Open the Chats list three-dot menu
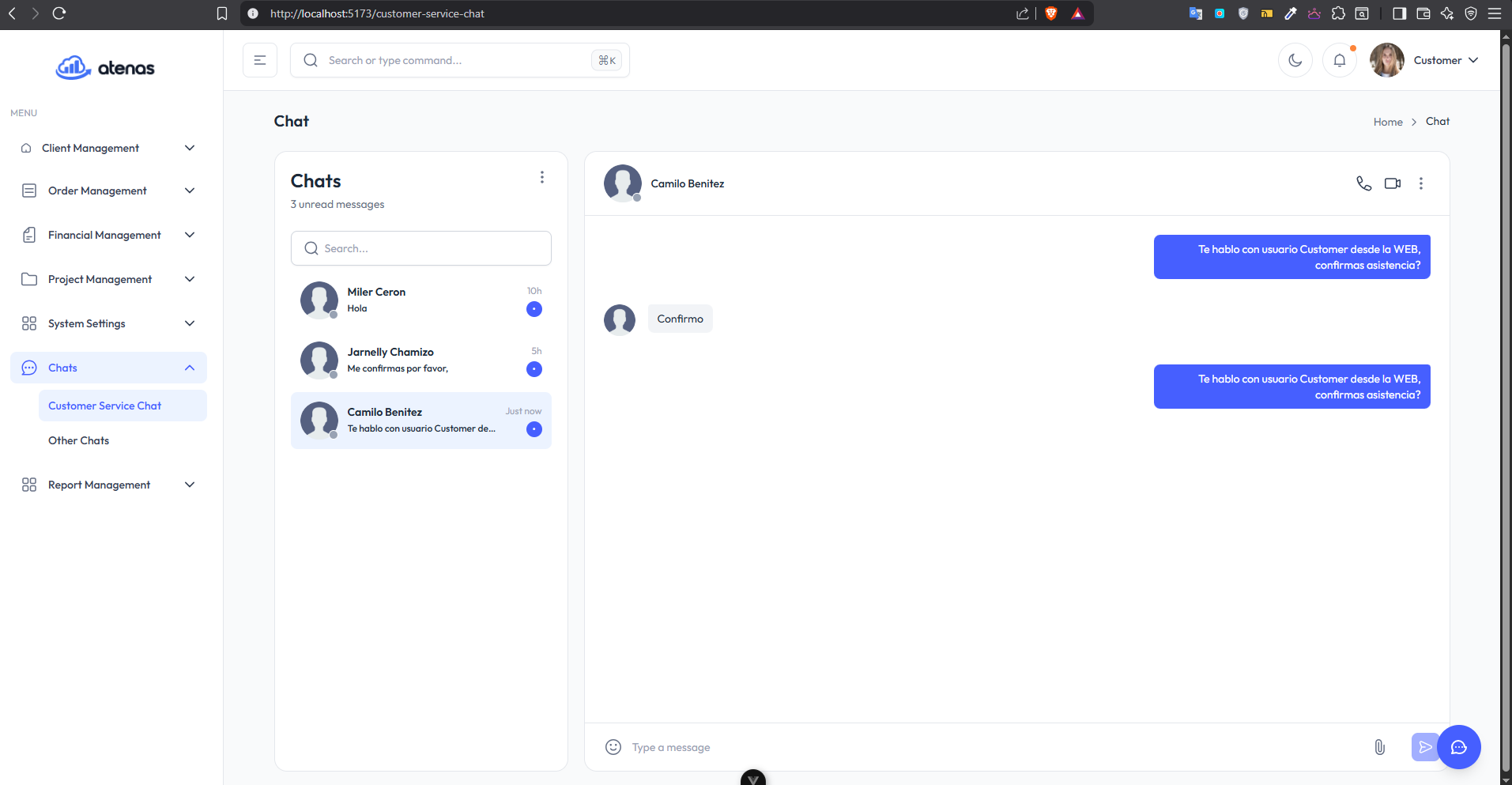Screen dimensions: 1512x785 541,177
